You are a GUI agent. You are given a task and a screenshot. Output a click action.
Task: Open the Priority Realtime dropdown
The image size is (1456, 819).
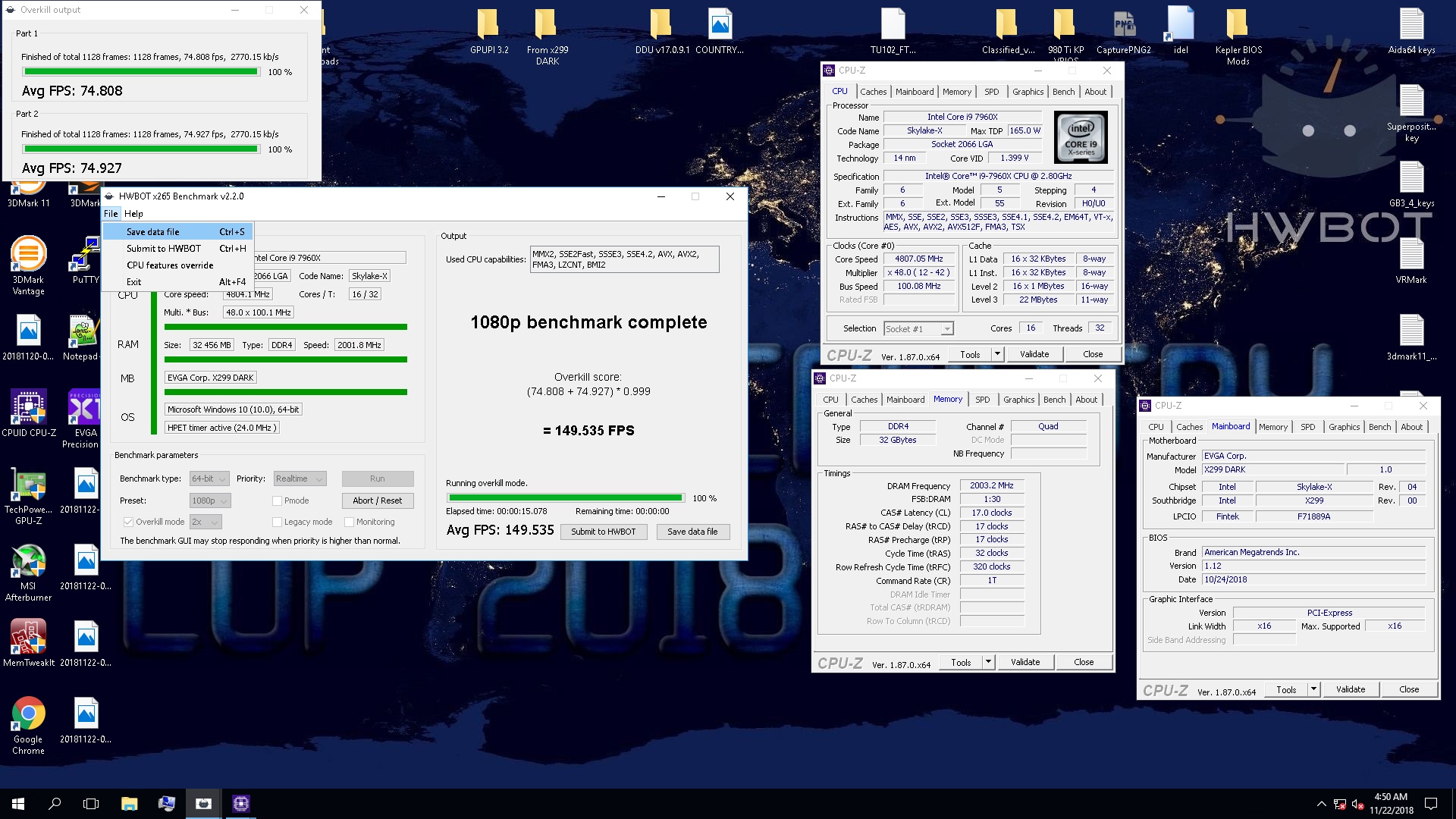tap(300, 479)
